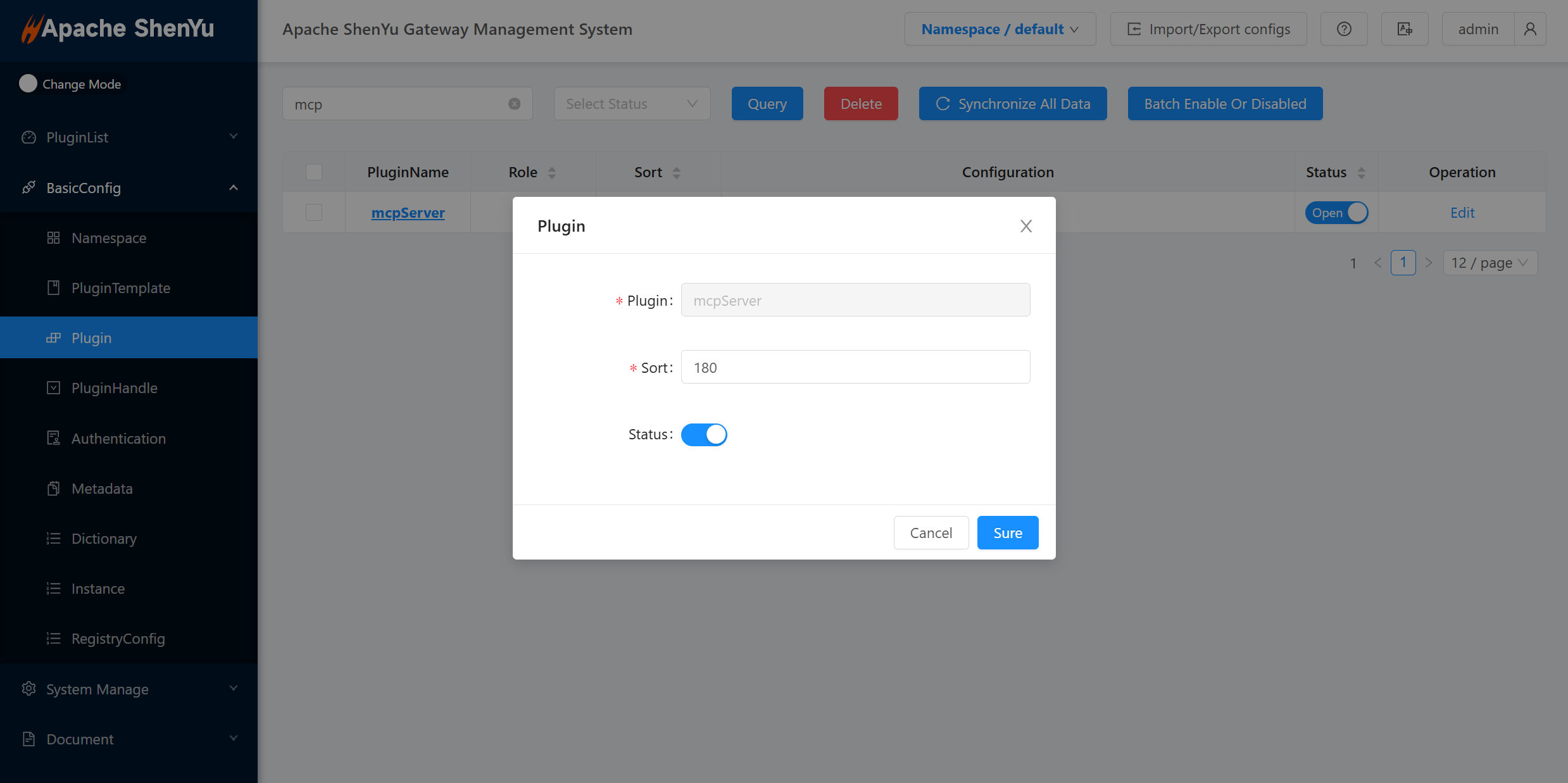Open the PluginHandle menu item
Viewport: 1568px width, 783px height.
pyautogui.click(x=114, y=388)
